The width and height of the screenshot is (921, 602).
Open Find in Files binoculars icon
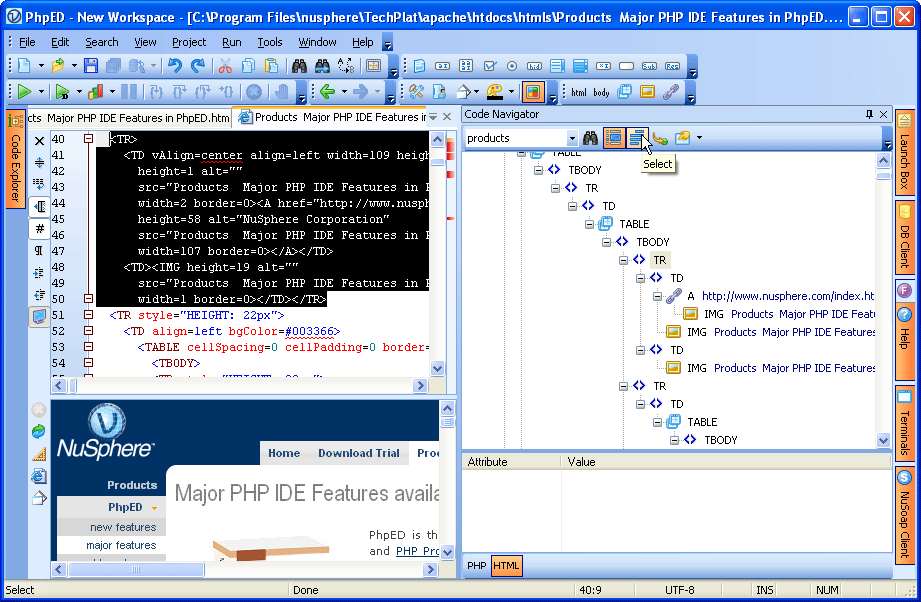(322, 66)
